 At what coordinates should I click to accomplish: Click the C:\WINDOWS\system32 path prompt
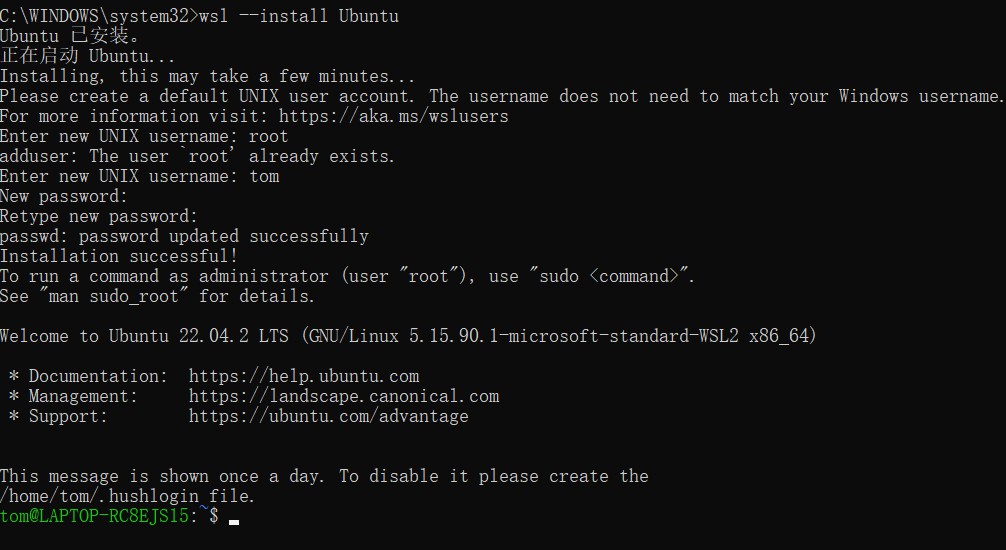pyautogui.click(x=97, y=16)
